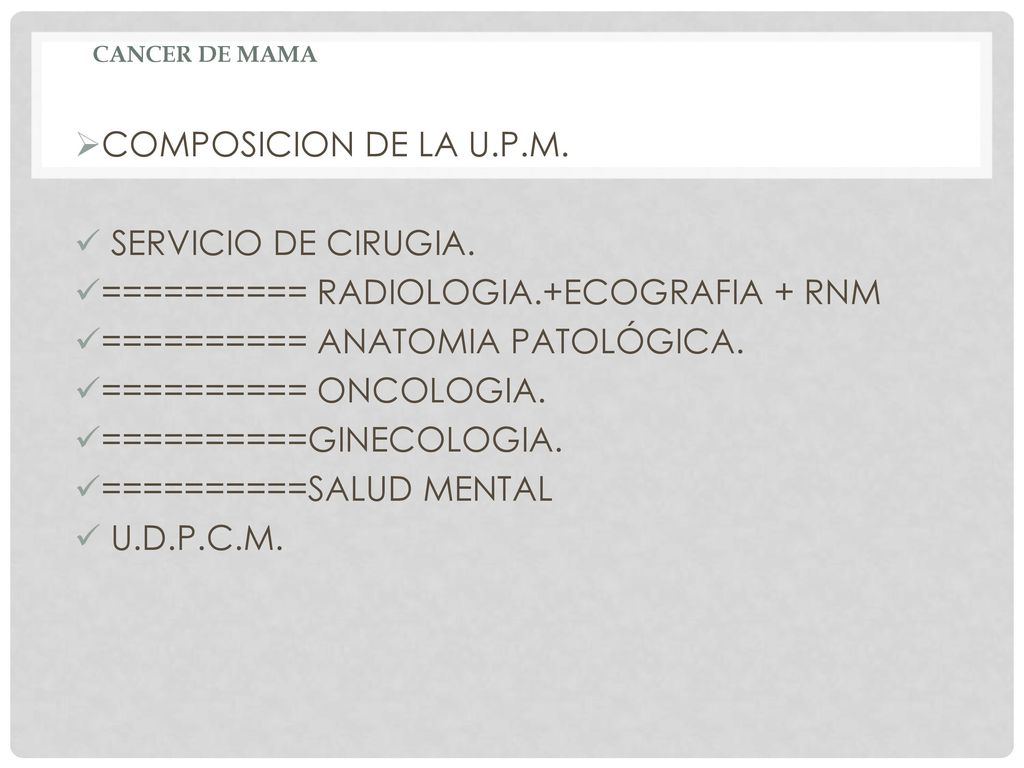The image size is (1024, 768).
Task: Click the word RADIOLOGIA.
Action: pos(428,292)
